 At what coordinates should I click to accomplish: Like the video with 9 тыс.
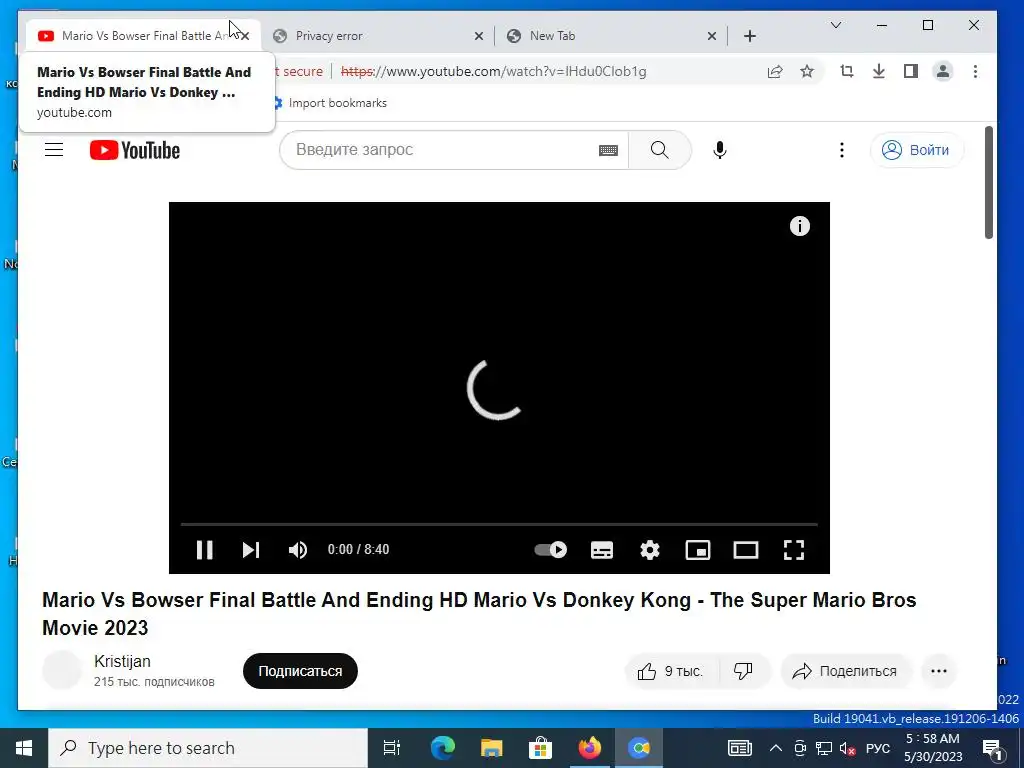coord(671,671)
